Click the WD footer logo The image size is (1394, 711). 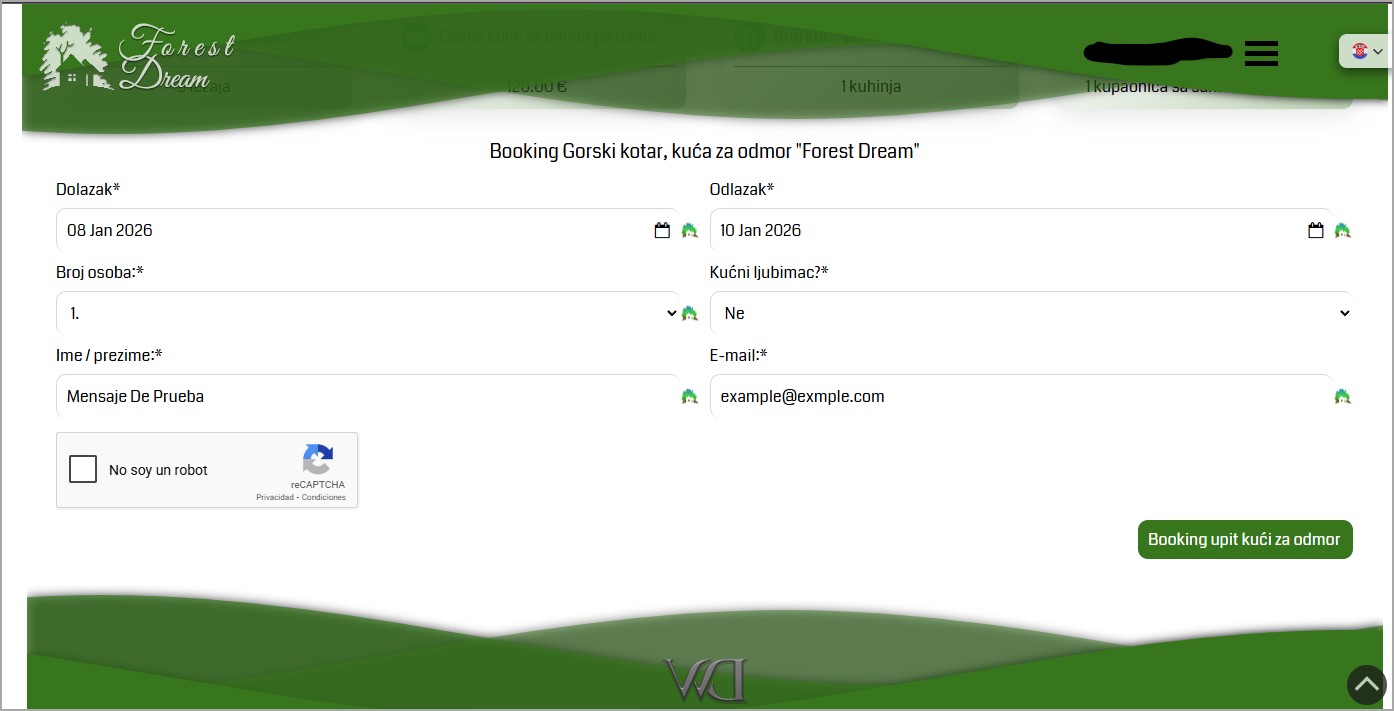706,680
